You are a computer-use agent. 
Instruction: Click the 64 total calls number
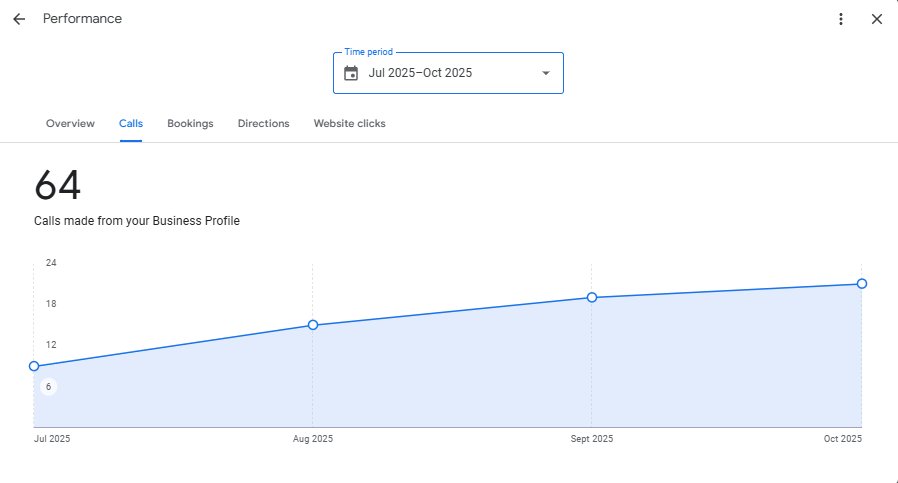point(57,185)
